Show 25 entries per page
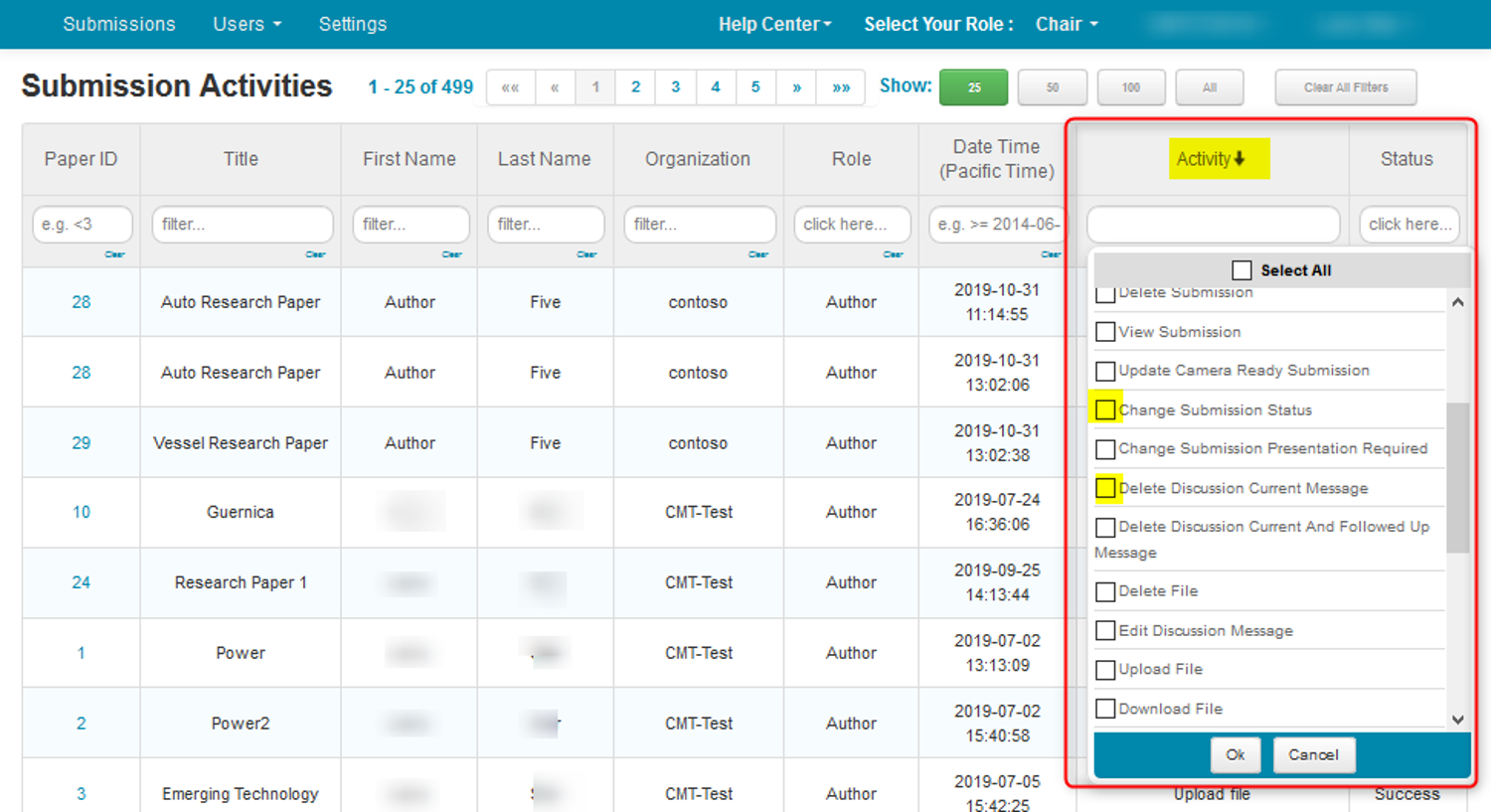This screenshot has height=812, width=1491. [x=974, y=87]
